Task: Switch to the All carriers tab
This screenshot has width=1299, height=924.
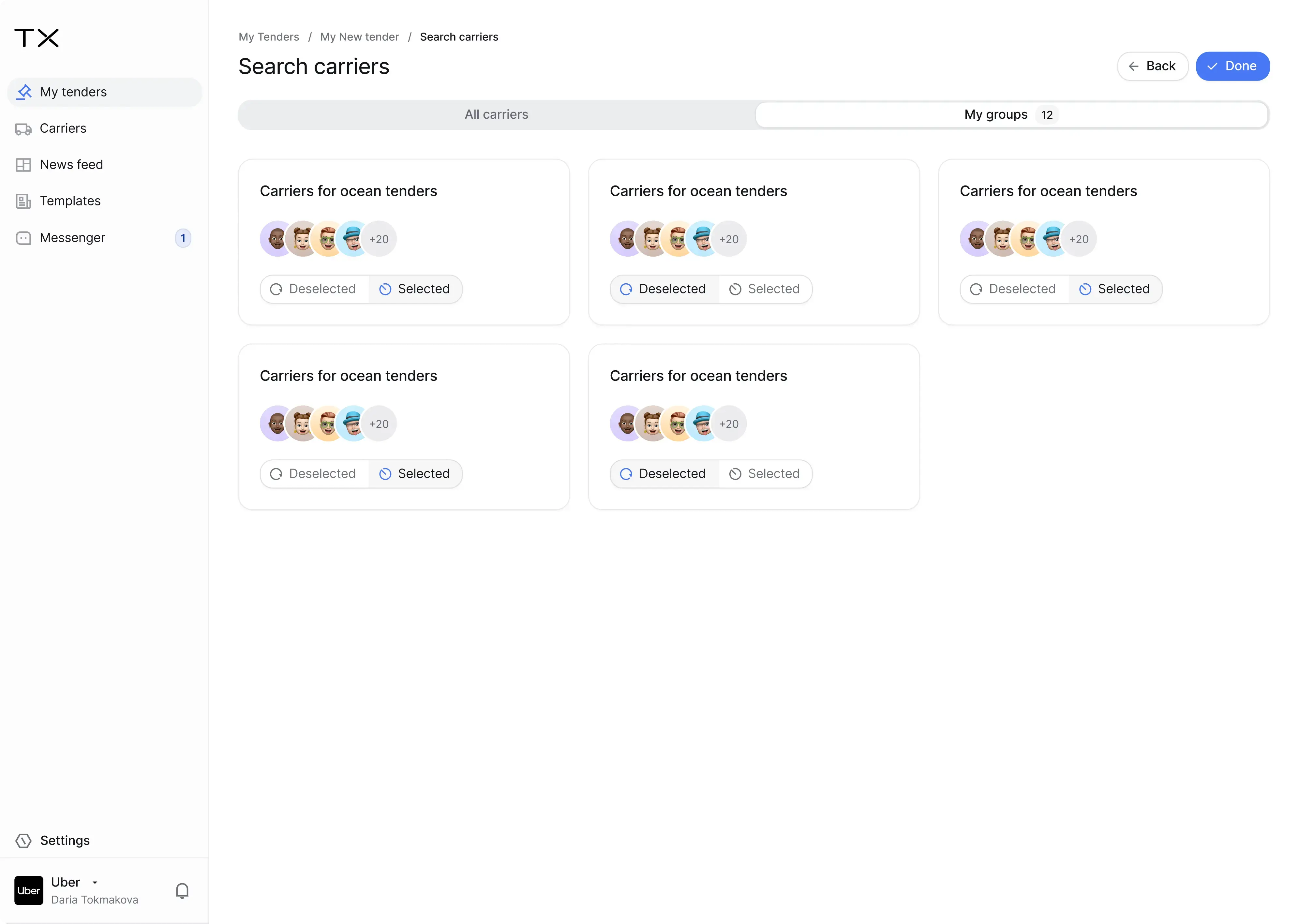Action: point(496,114)
